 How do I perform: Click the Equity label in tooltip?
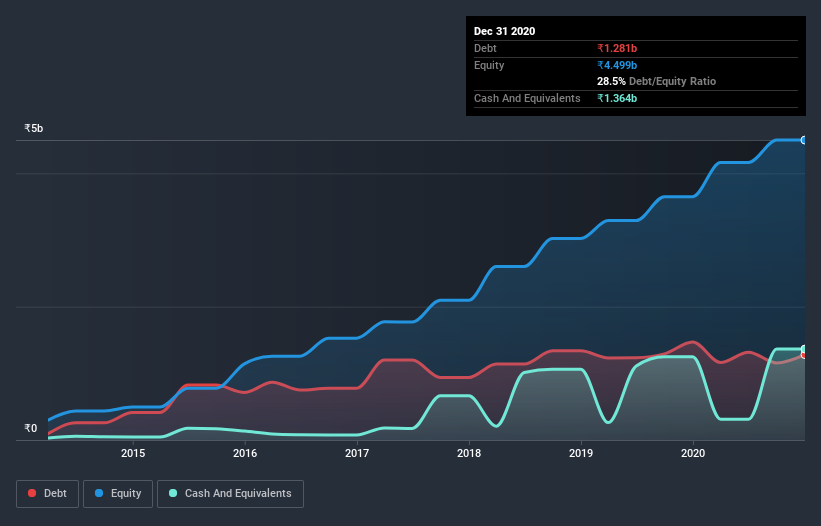pos(489,65)
